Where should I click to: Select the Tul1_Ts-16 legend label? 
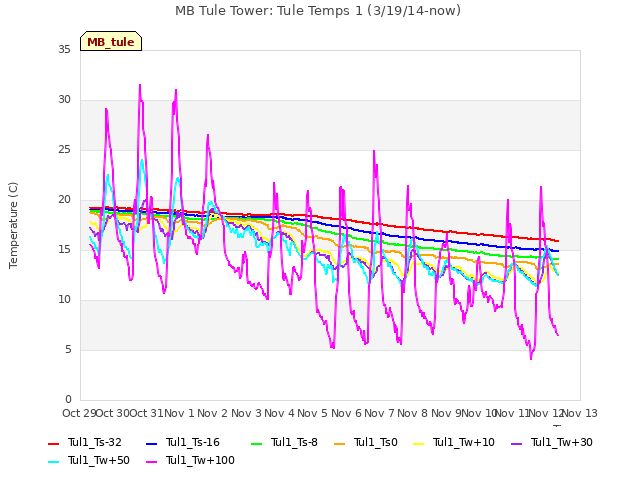point(193,442)
